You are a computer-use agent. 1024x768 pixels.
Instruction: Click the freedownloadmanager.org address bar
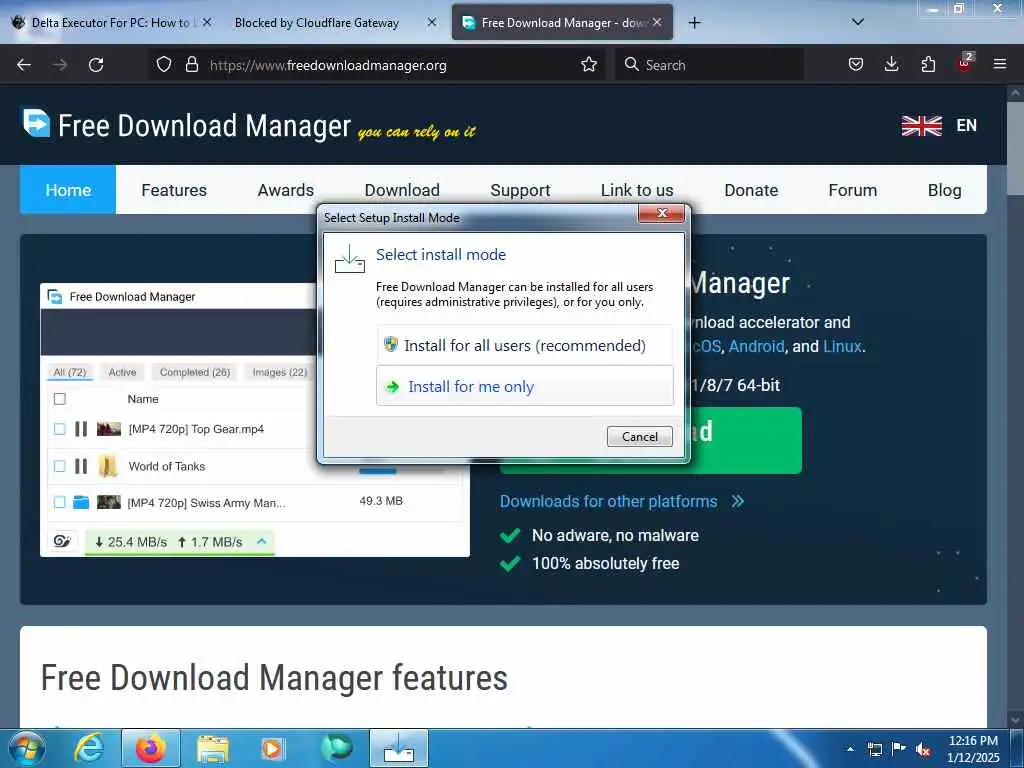tap(379, 65)
